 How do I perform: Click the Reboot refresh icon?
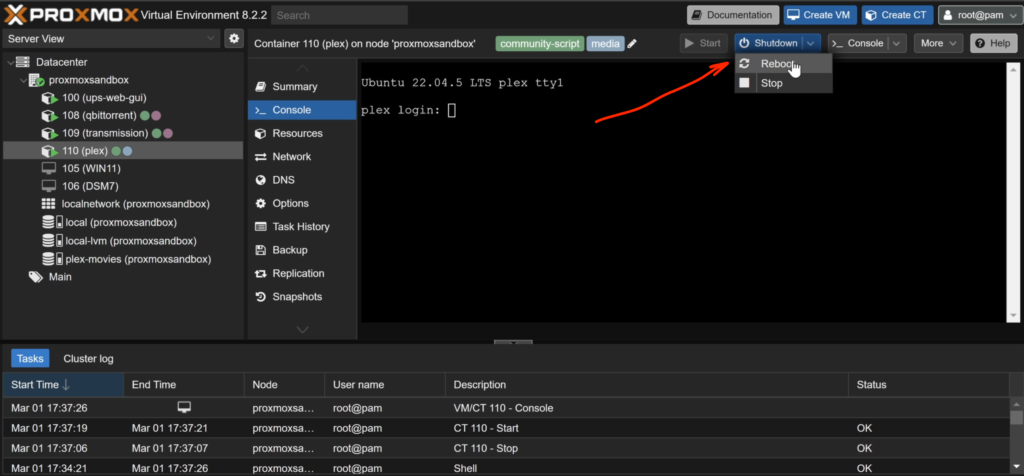[x=744, y=64]
